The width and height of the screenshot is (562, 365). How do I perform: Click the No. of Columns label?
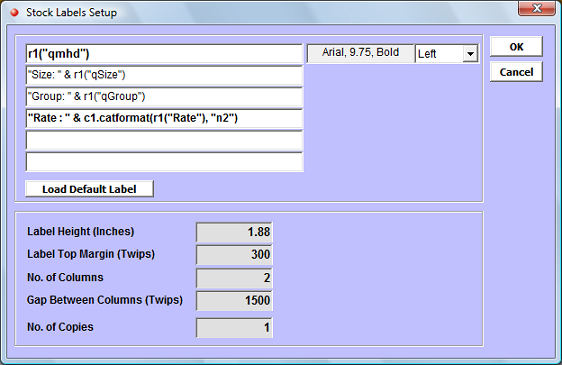[65, 277]
